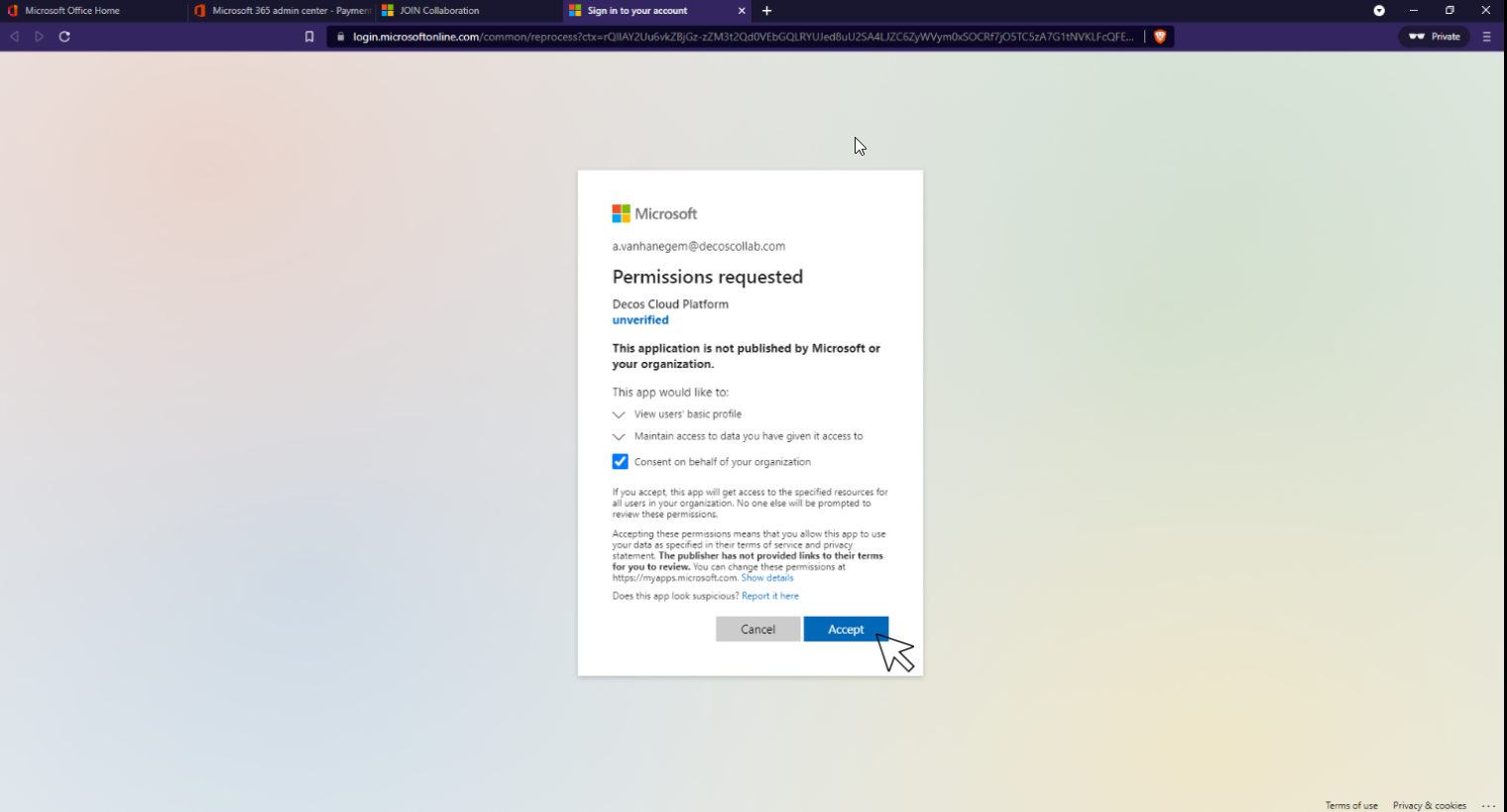
Task: Click the Decos Cloud Platform app name
Action: [x=670, y=304]
